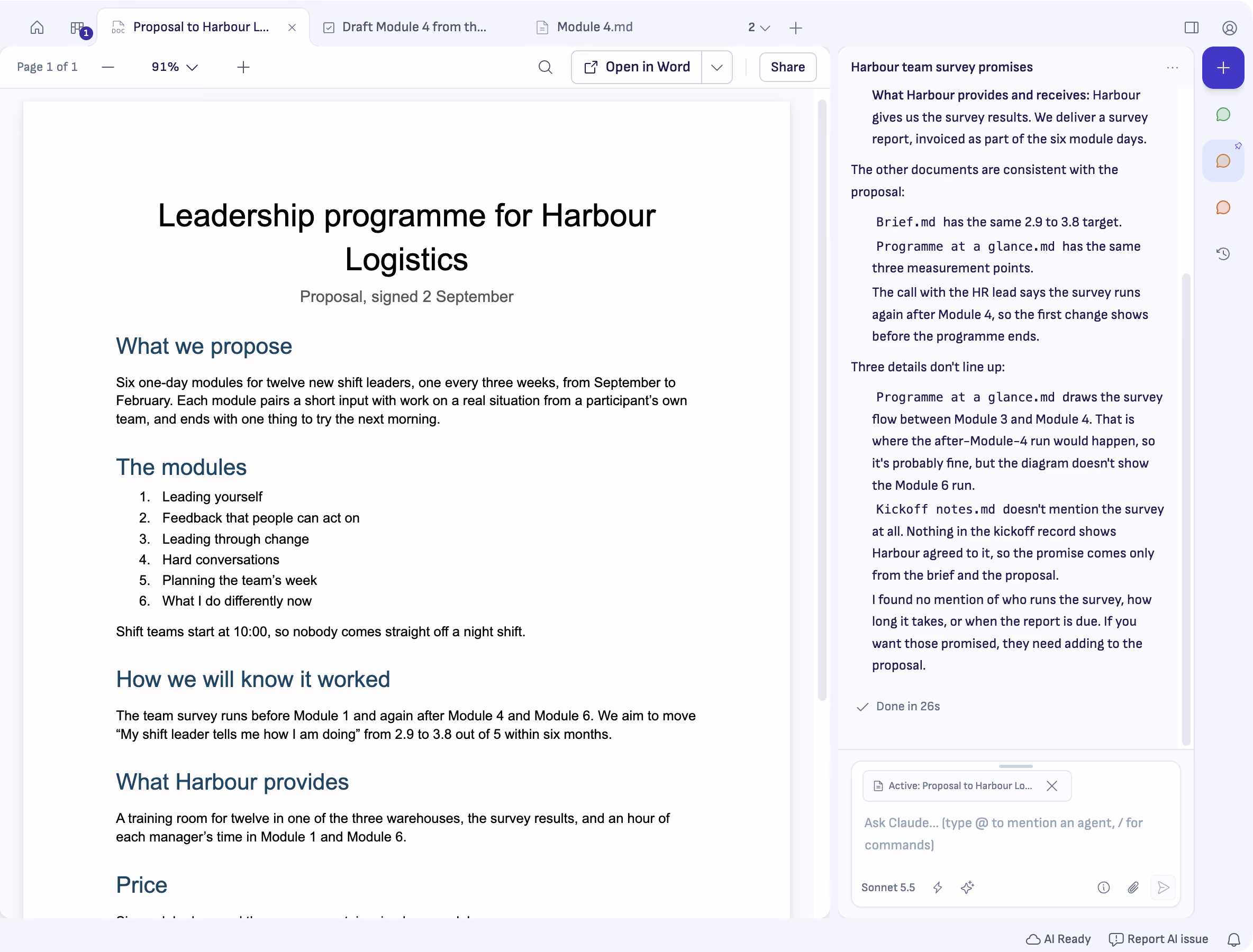Zoom in with the plus icon
Image resolution: width=1253 pixels, height=952 pixels.
pyautogui.click(x=243, y=67)
